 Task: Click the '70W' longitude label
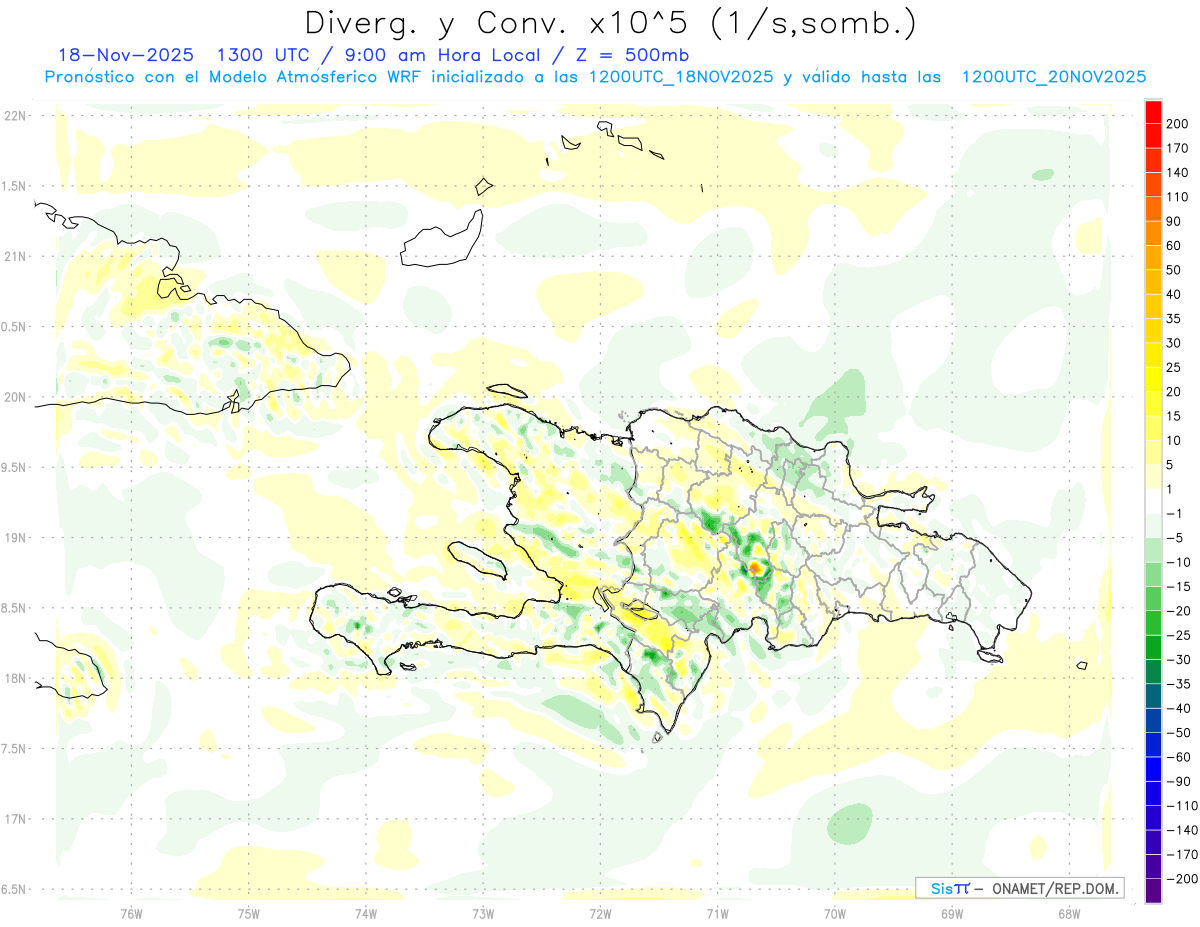click(x=835, y=913)
